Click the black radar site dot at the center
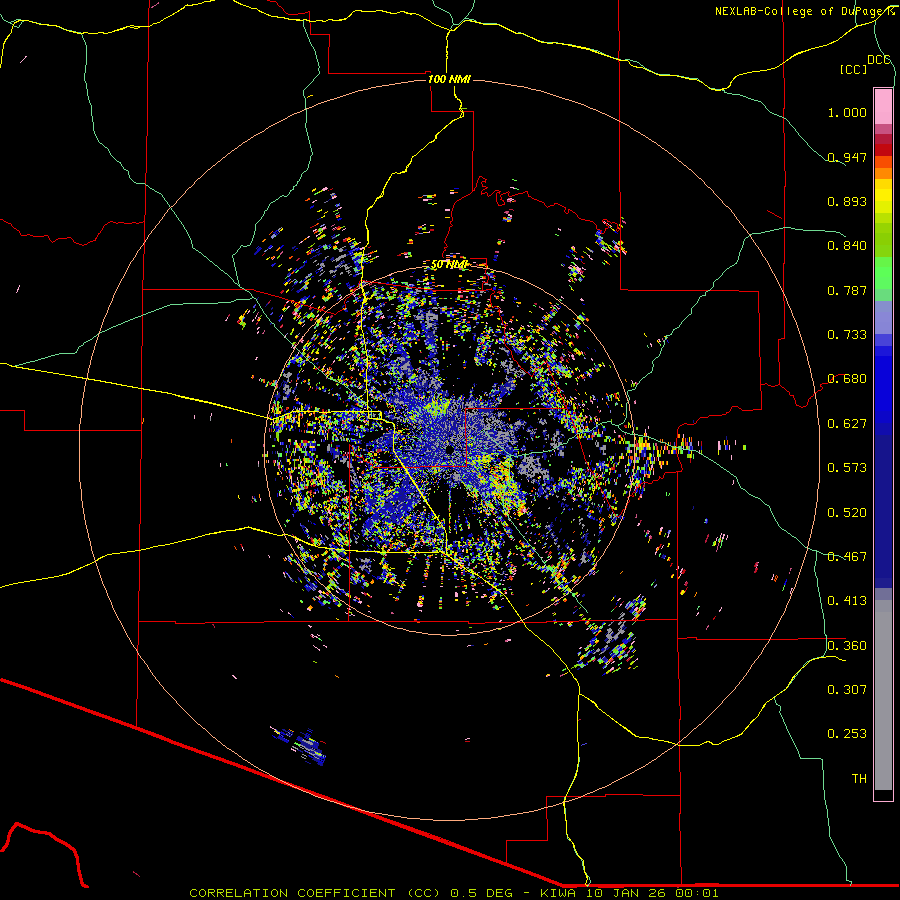 coord(449,450)
